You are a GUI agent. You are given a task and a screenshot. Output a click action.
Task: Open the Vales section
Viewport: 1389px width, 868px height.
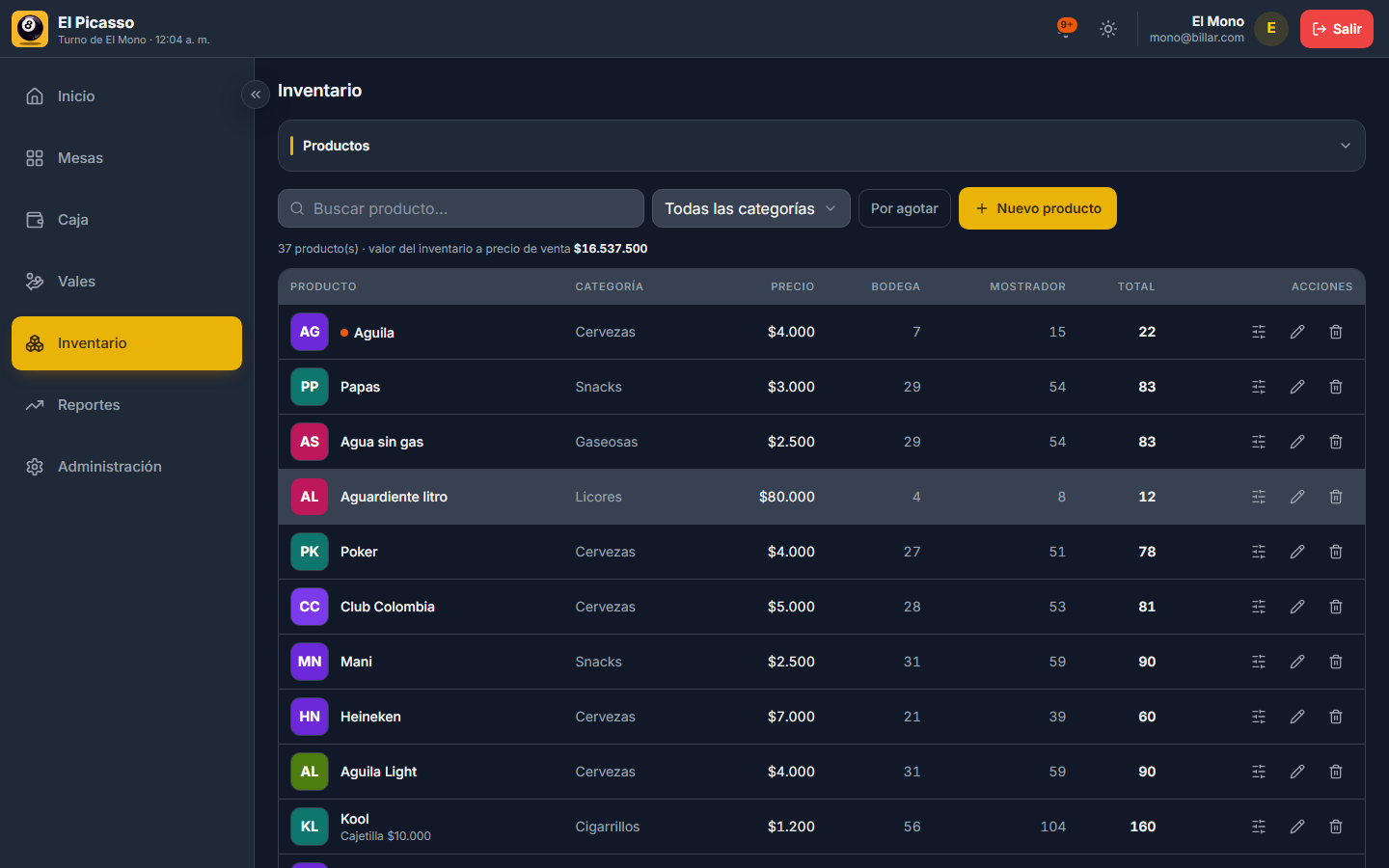click(x=126, y=282)
